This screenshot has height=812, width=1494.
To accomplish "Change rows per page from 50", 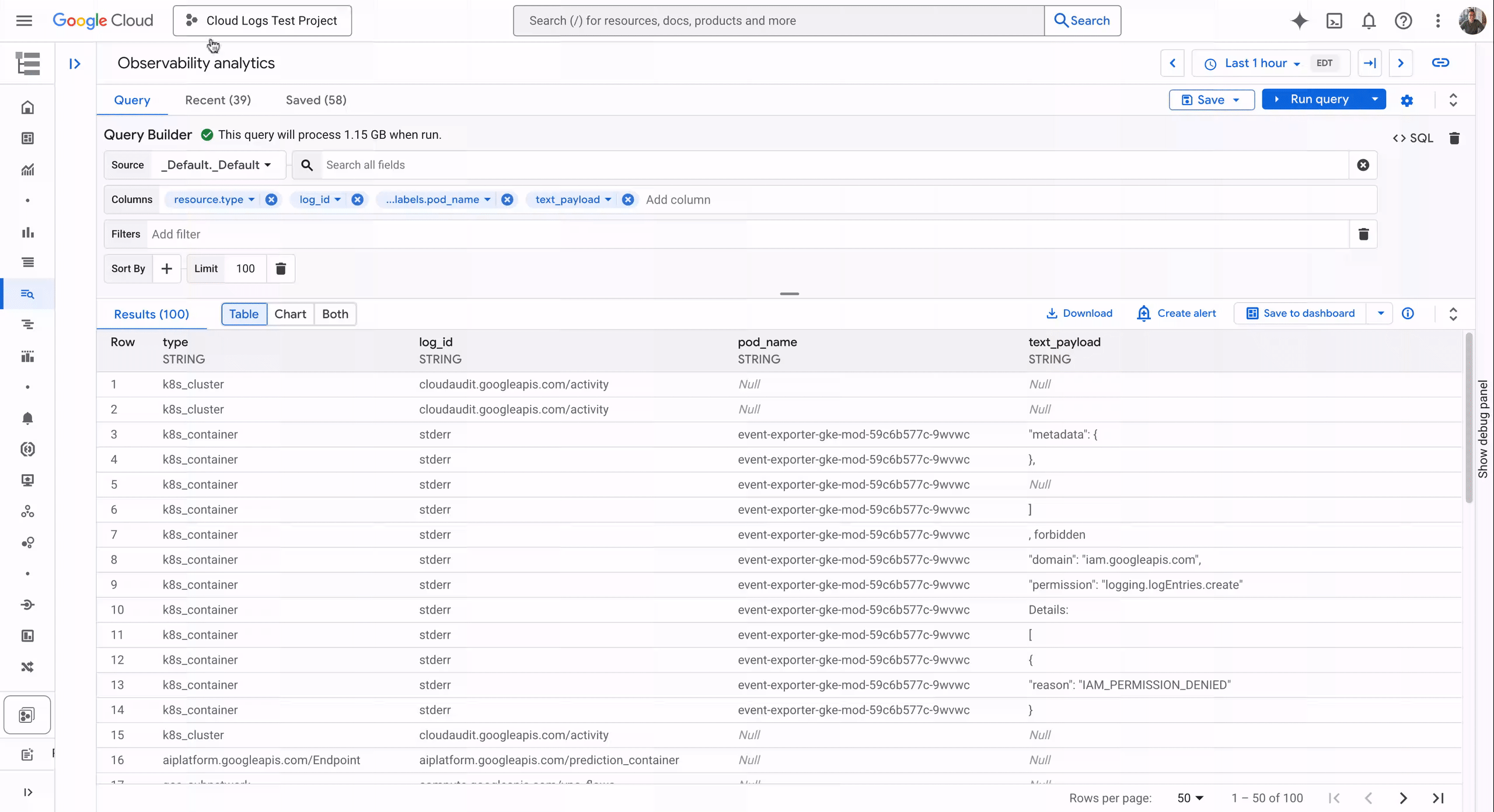I will point(1190,798).
